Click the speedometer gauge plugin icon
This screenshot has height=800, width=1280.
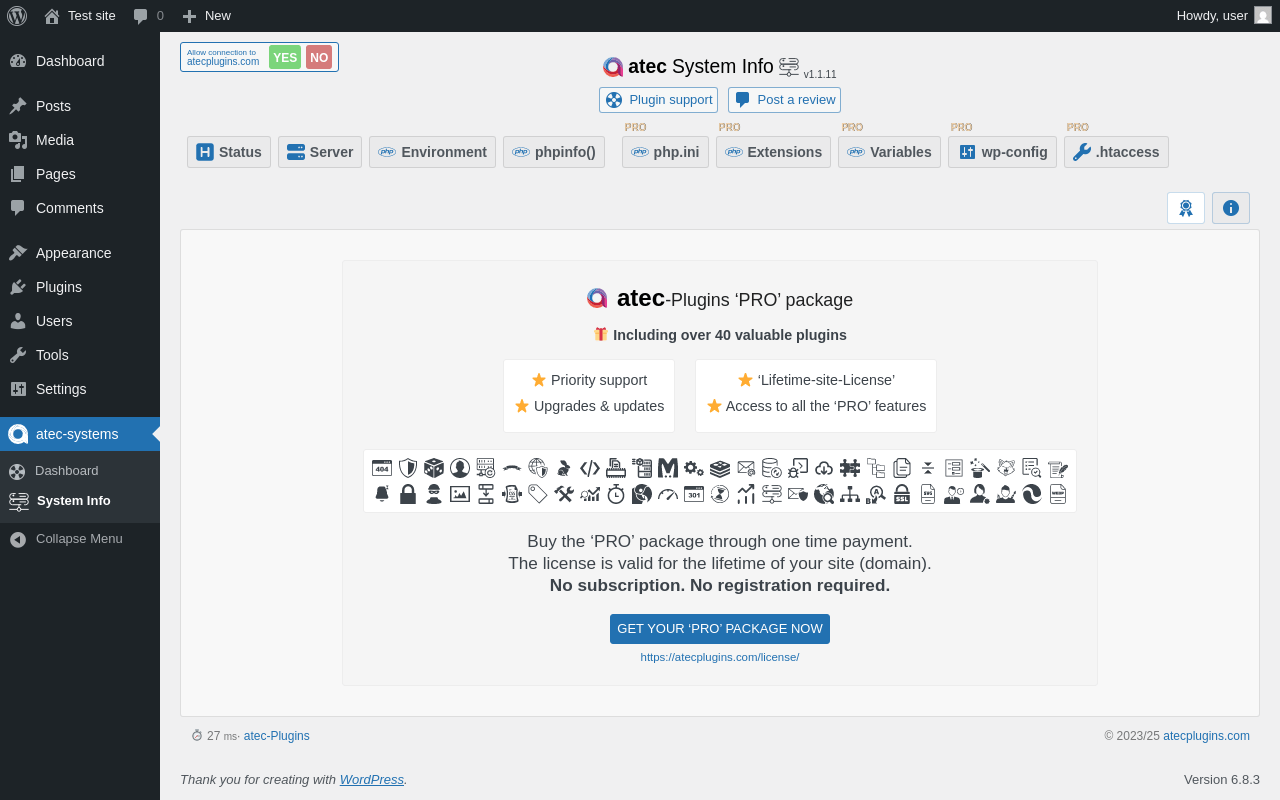click(x=668, y=494)
